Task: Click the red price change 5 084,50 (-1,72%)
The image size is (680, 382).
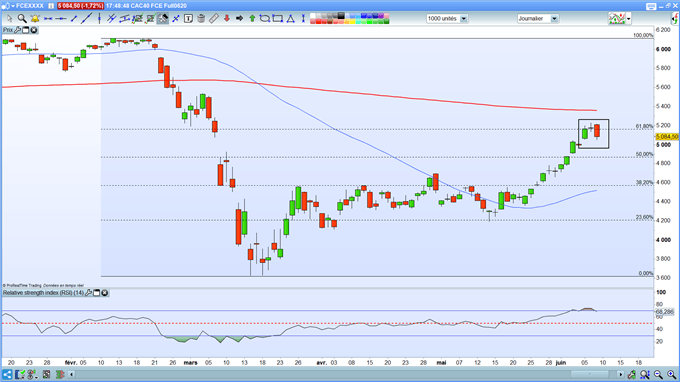Action: click(81, 6)
